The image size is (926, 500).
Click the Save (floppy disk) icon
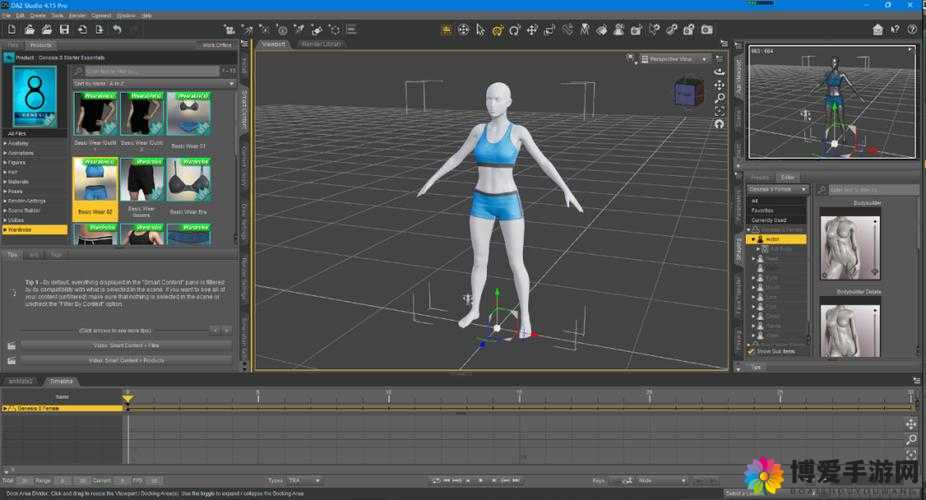[x=64, y=30]
